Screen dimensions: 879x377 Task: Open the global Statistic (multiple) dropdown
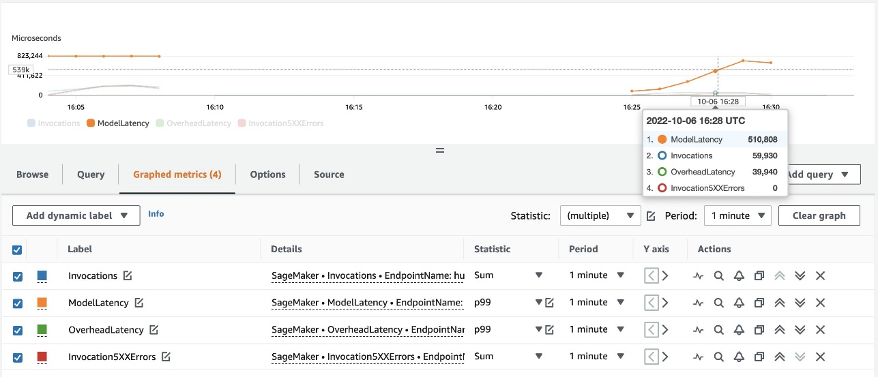click(600, 216)
